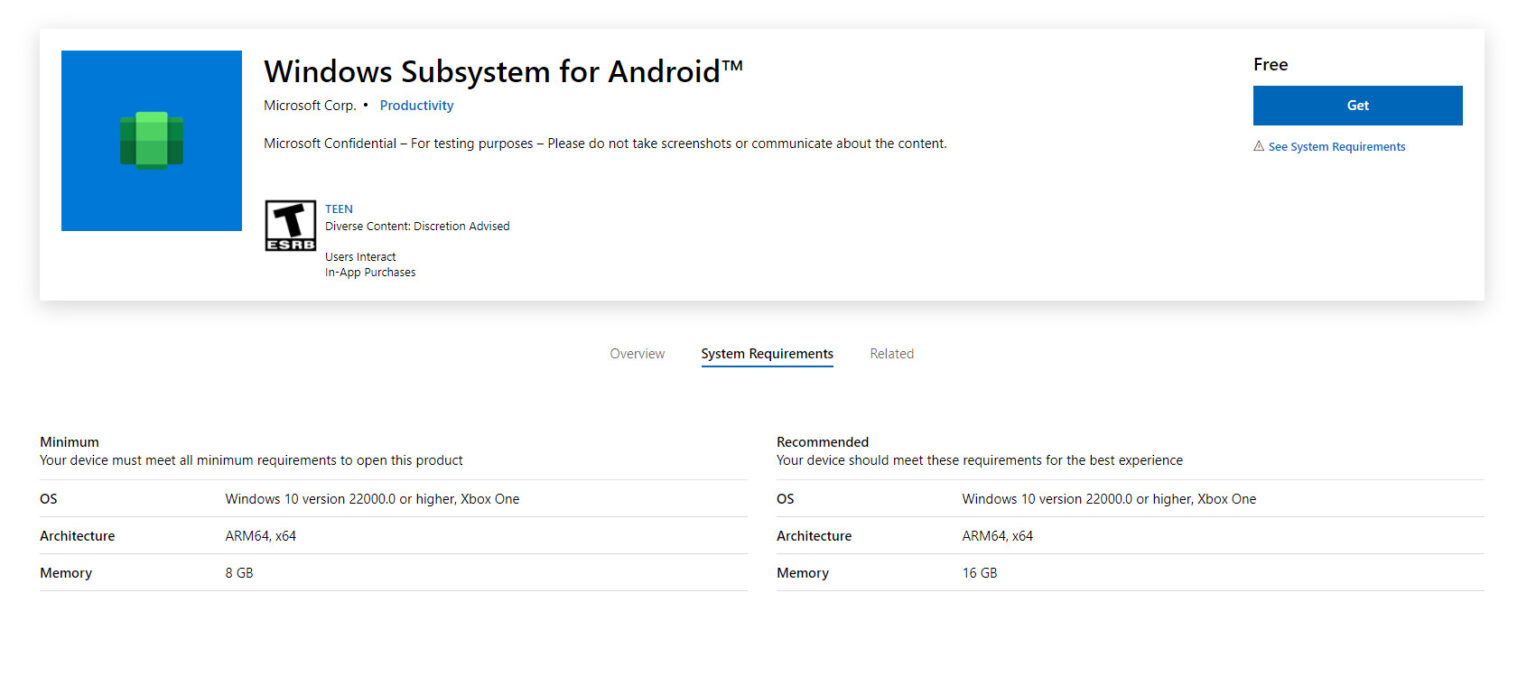Switch to the Overview tab
The image size is (1536, 695).
(637, 353)
